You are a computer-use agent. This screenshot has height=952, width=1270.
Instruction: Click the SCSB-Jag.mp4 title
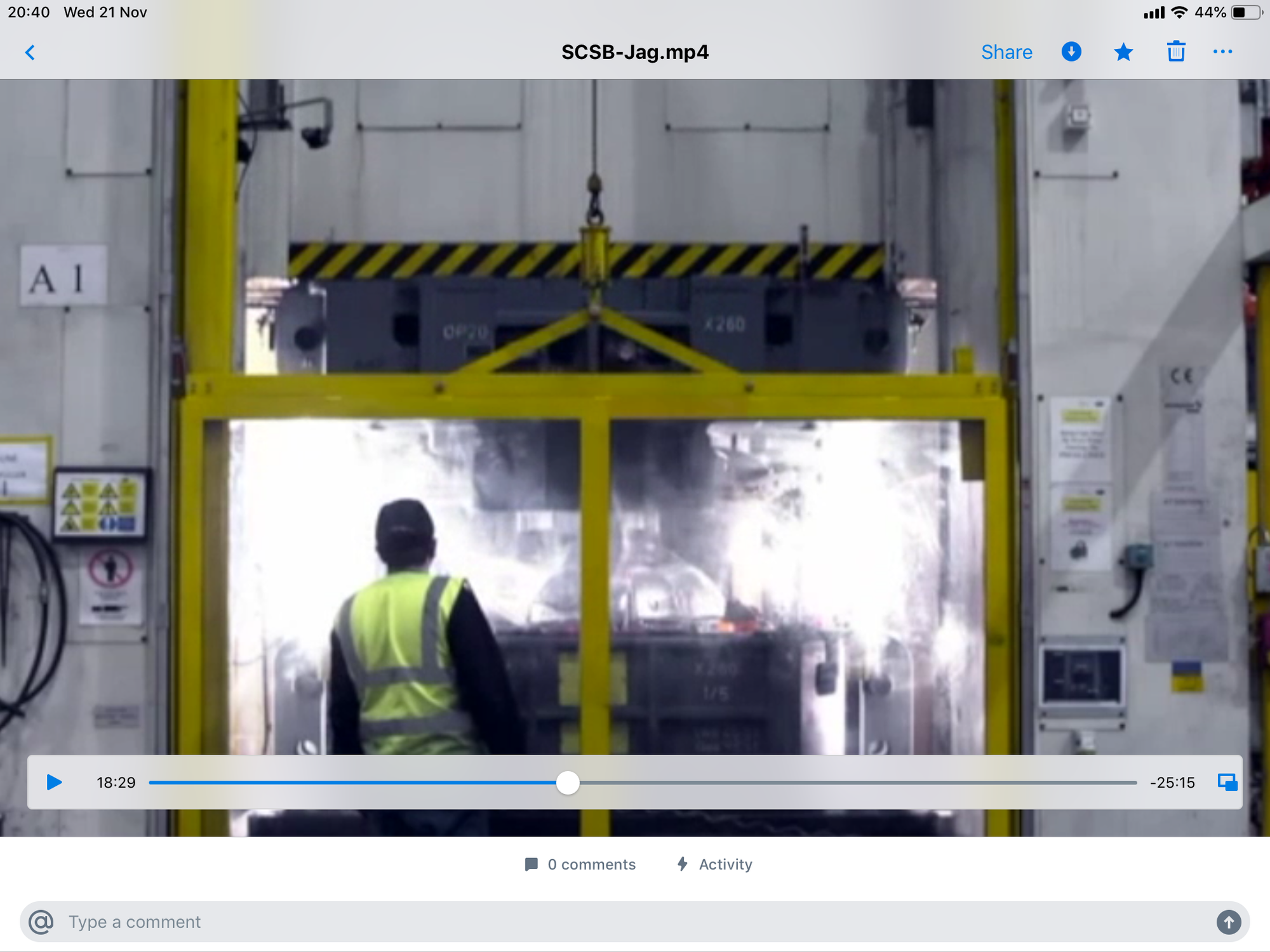[x=635, y=52]
